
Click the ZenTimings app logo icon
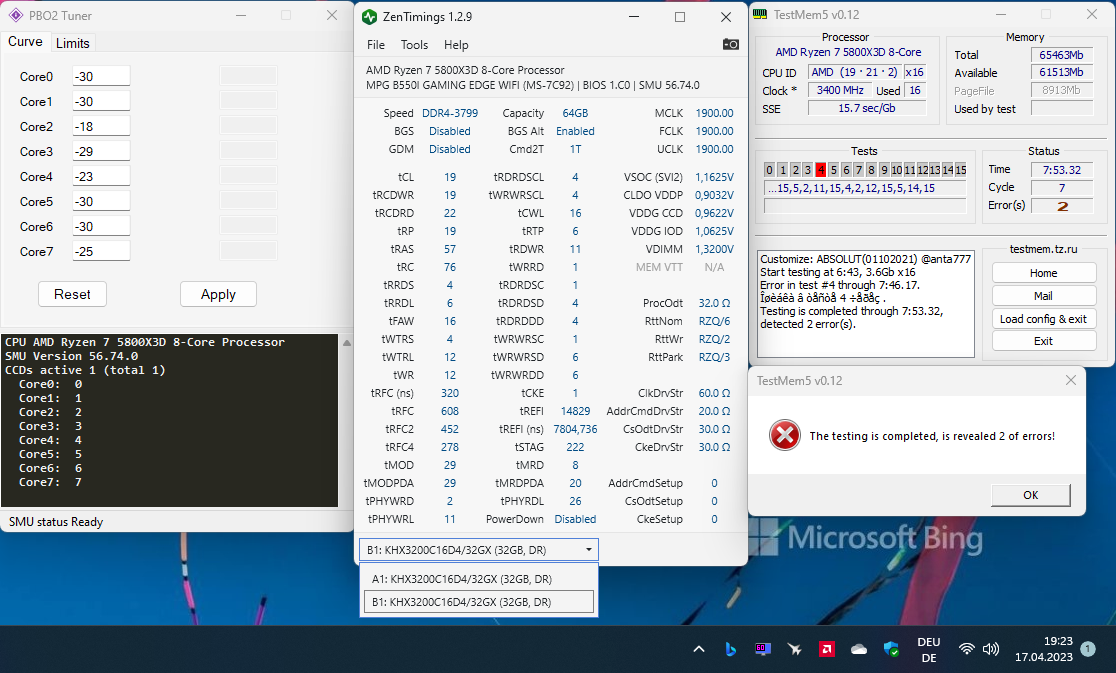[x=369, y=16]
